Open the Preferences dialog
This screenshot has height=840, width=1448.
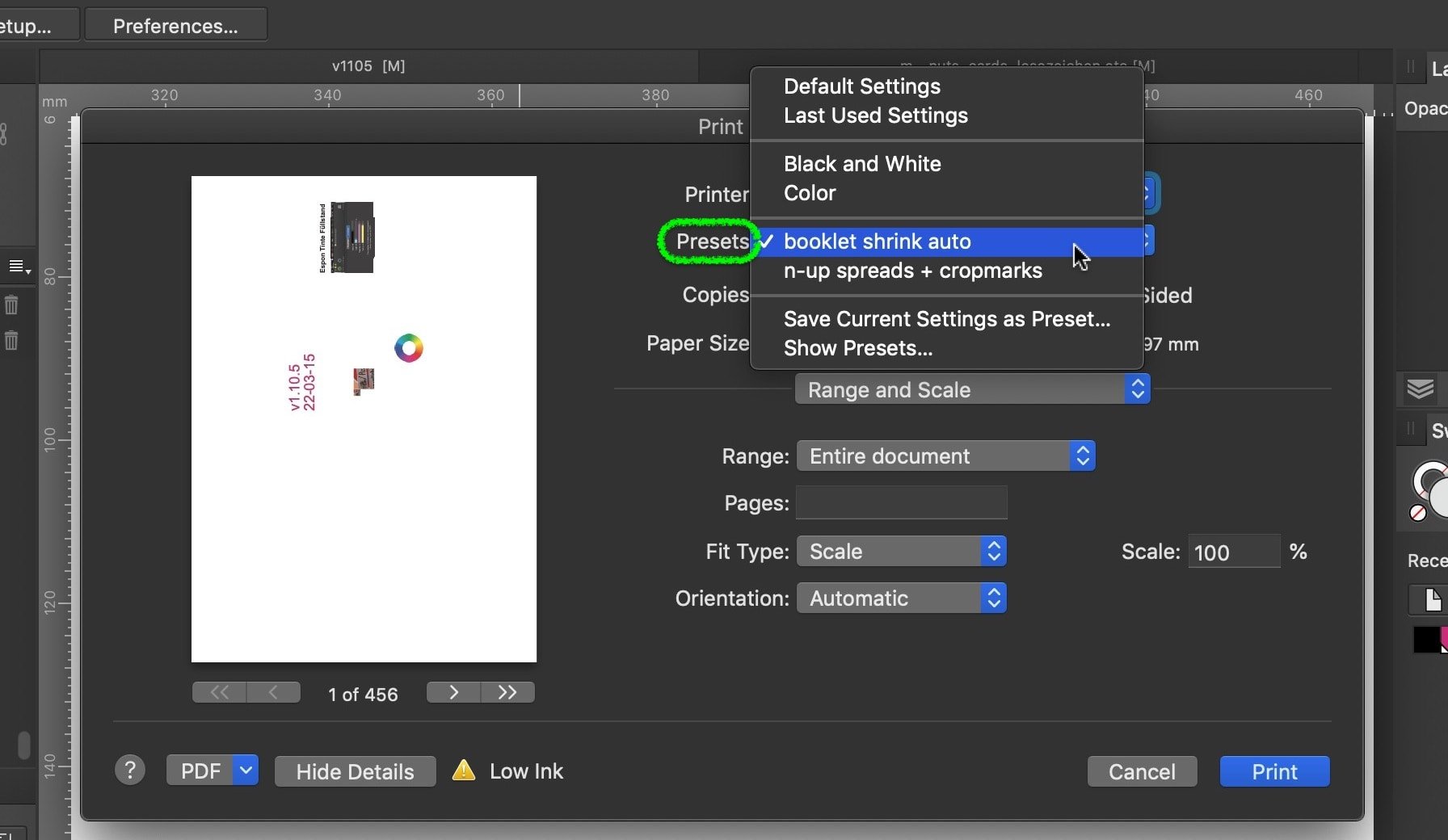[175, 24]
